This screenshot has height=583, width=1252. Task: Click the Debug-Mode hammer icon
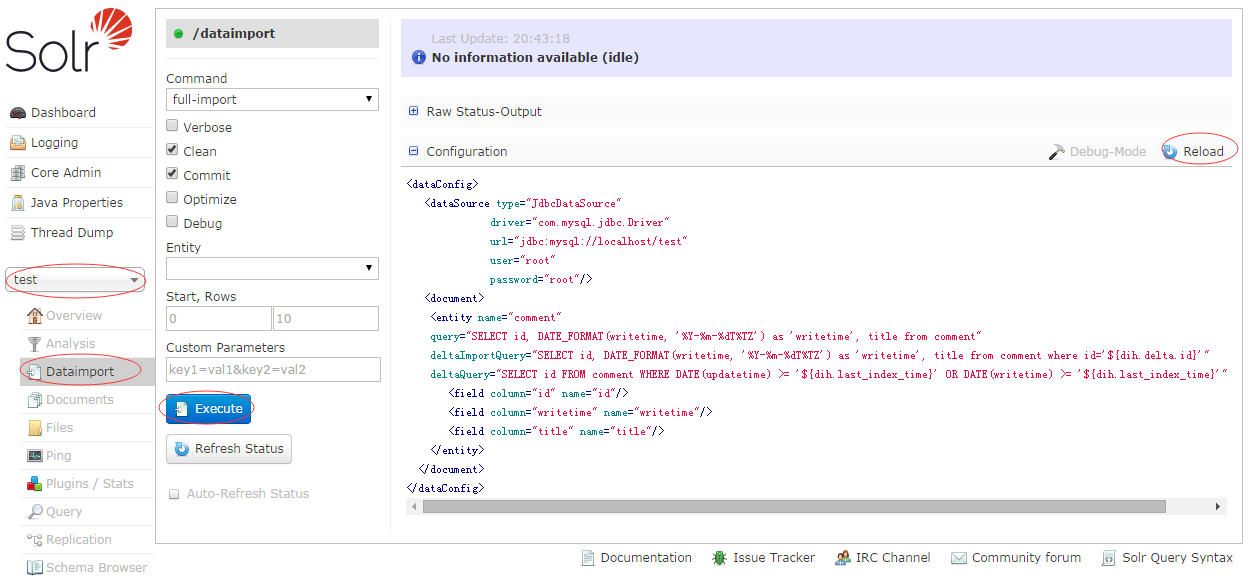(x=1056, y=152)
